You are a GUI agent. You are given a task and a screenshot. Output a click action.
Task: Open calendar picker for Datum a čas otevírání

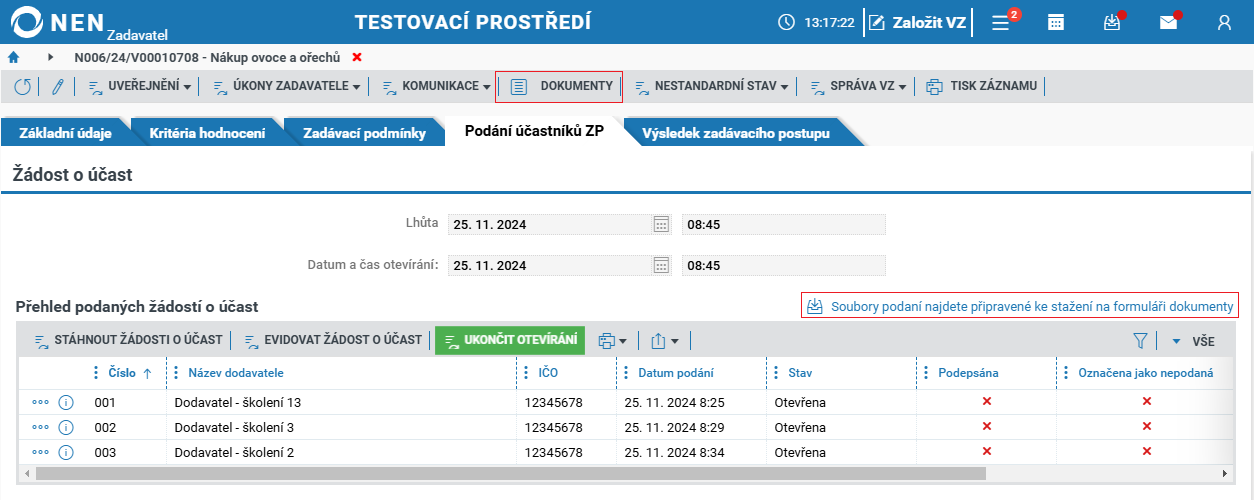(x=661, y=265)
